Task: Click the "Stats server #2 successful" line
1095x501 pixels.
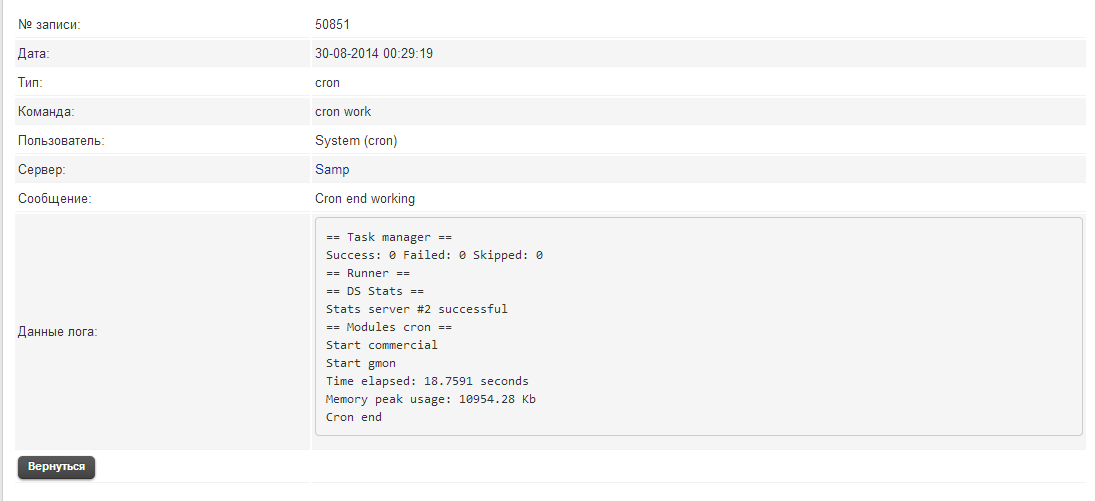Action: 417,309
